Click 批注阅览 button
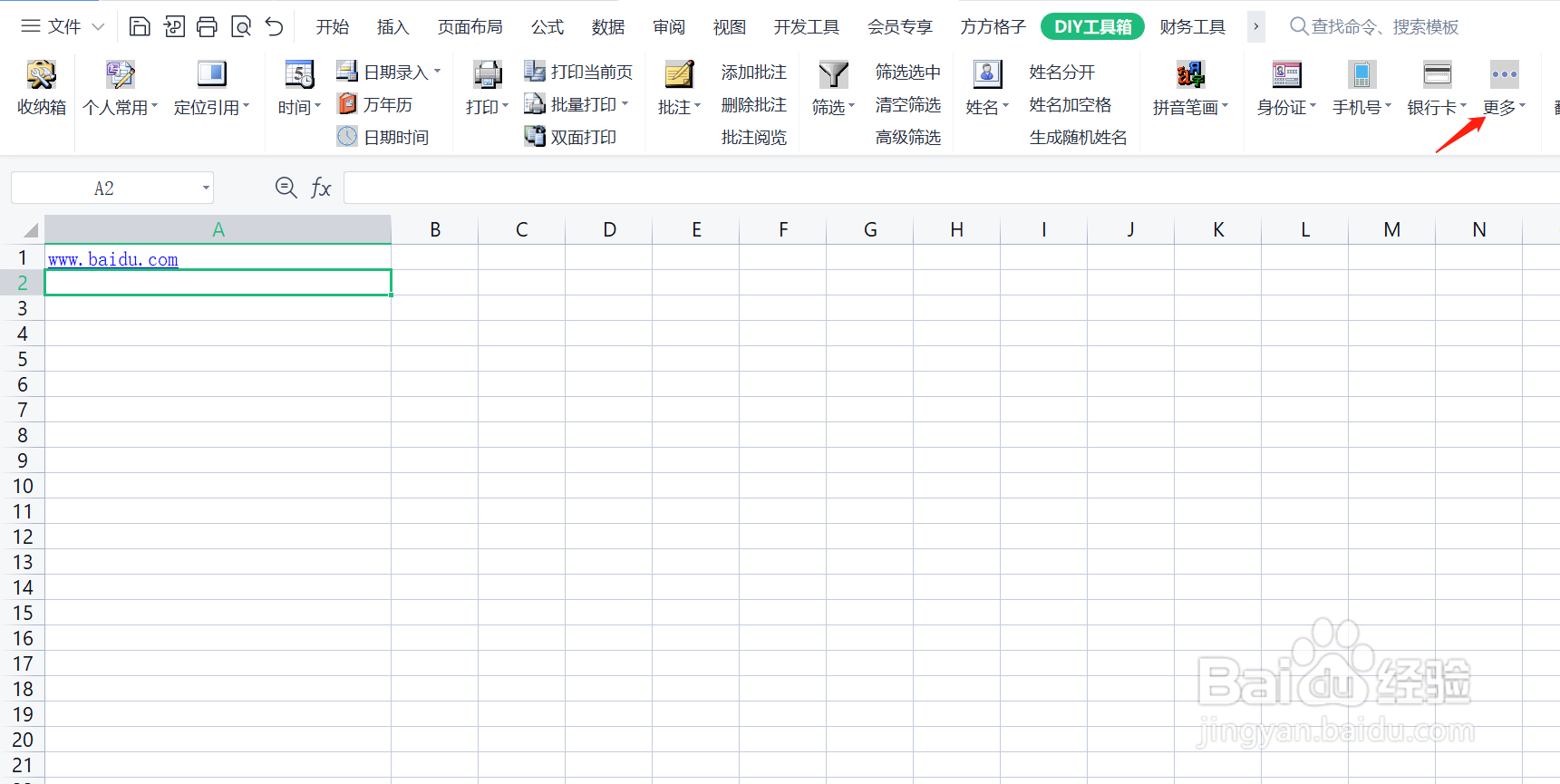 point(753,137)
